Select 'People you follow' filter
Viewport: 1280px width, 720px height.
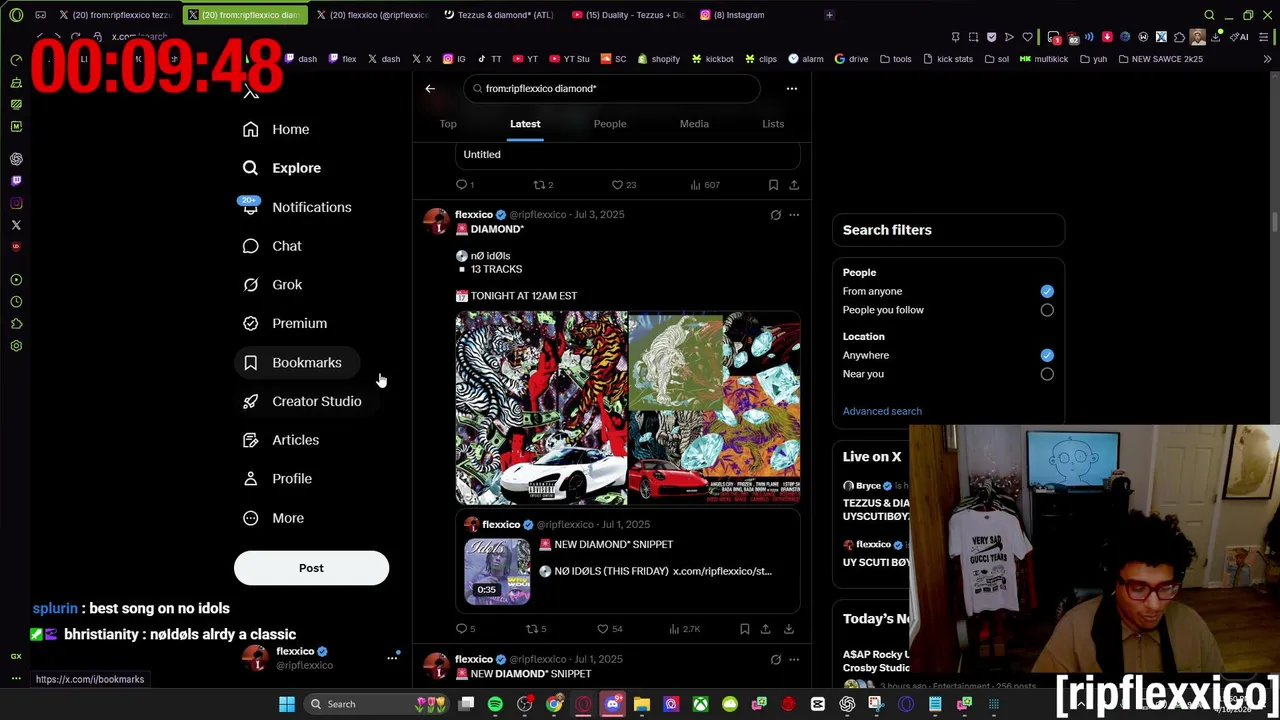(1047, 310)
